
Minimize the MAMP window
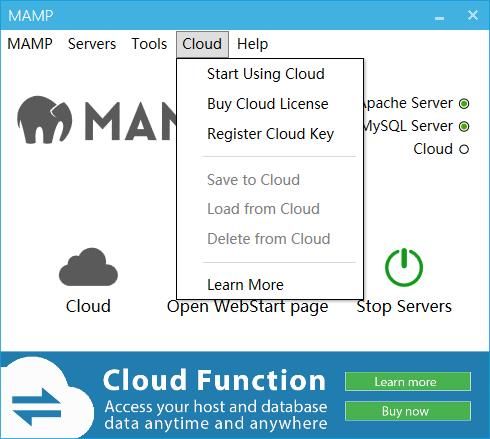point(439,18)
